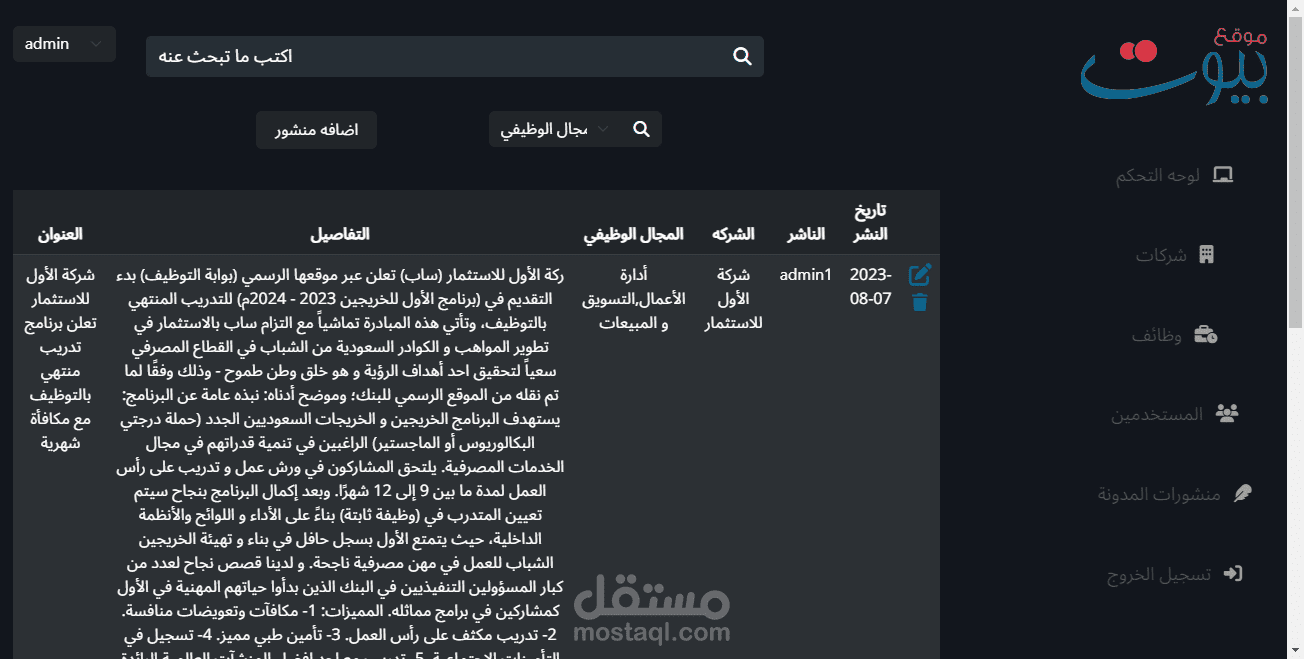Viewport: 1304px width, 659px height.
Task: Open the admin user dropdown
Action: point(64,44)
